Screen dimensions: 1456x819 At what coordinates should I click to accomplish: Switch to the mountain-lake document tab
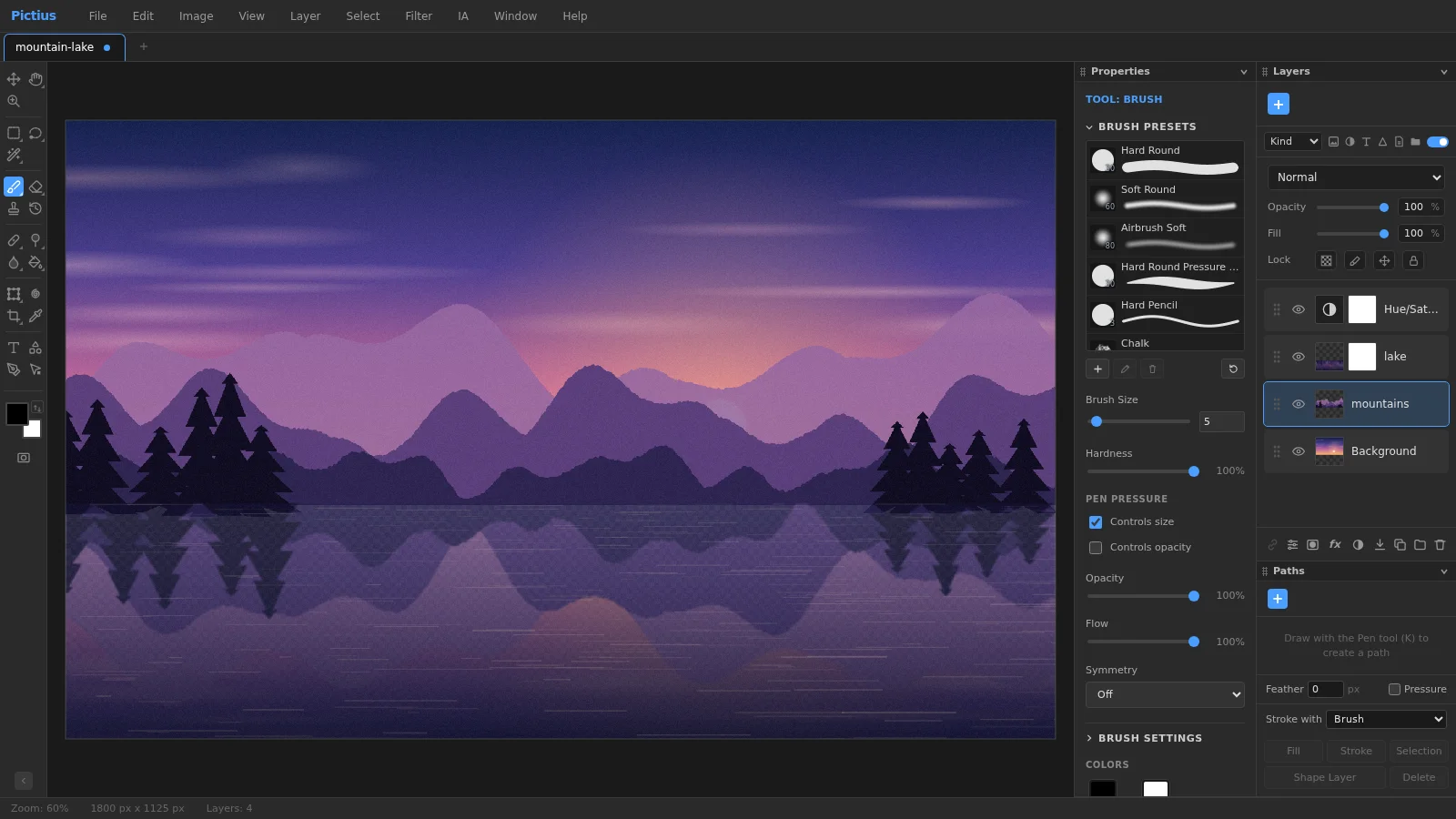pyautogui.click(x=63, y=47)
